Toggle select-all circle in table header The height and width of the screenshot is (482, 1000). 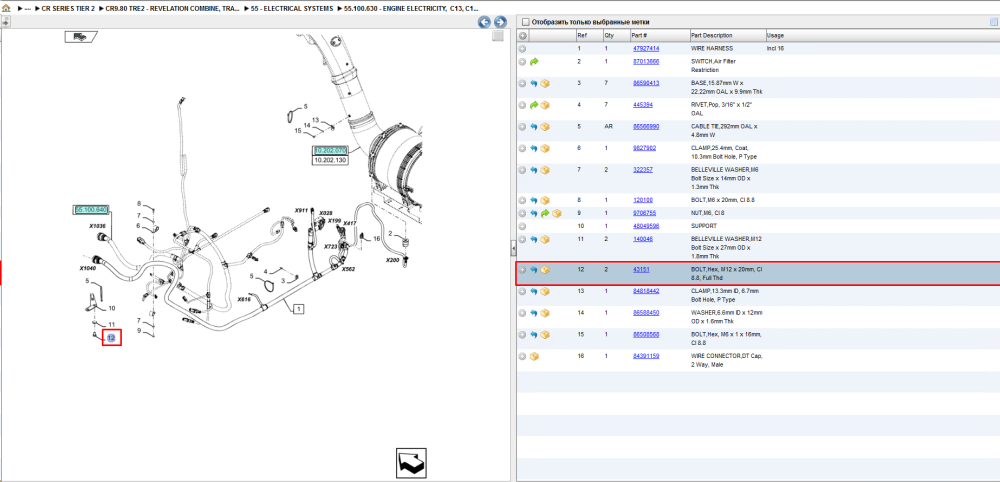click(x=522, y=36)
